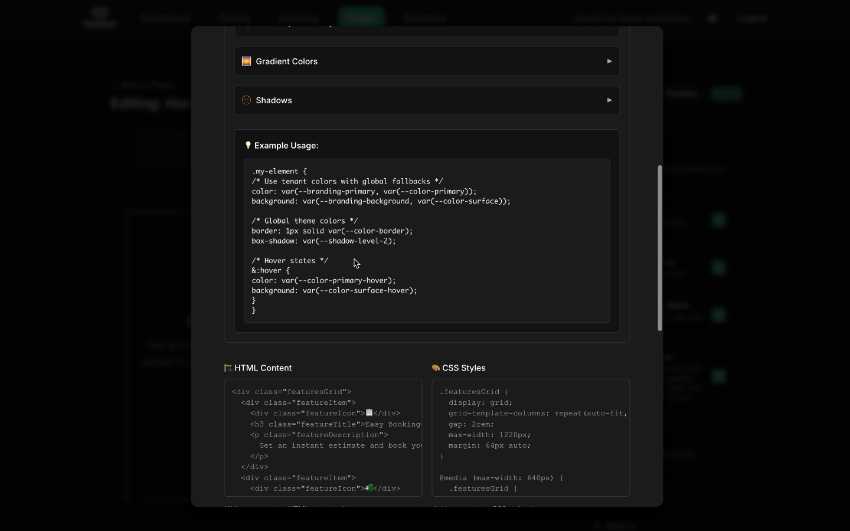Focus the CSS Styles code editor

pos(531,438)
